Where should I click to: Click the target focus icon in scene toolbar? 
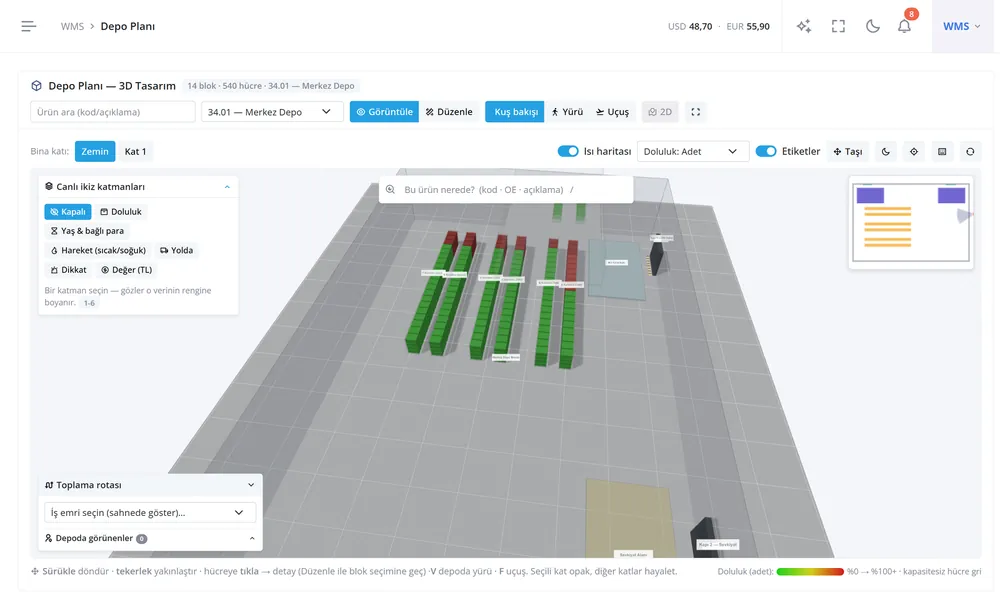[914, 151]
